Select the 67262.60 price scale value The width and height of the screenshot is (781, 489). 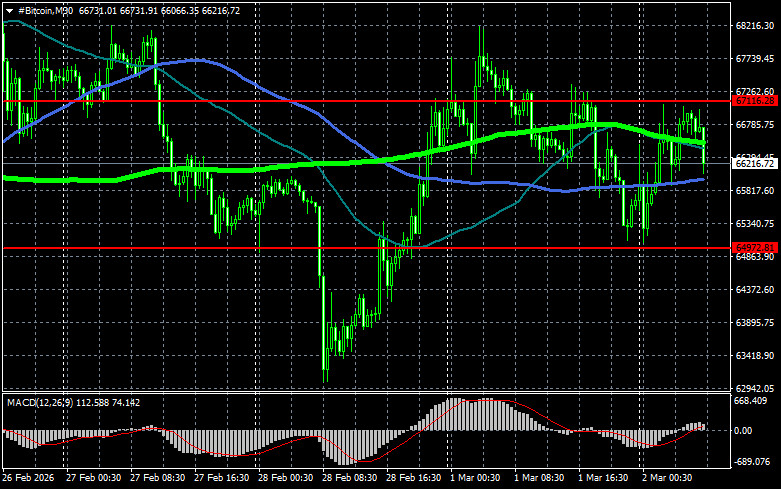[755, 92]
